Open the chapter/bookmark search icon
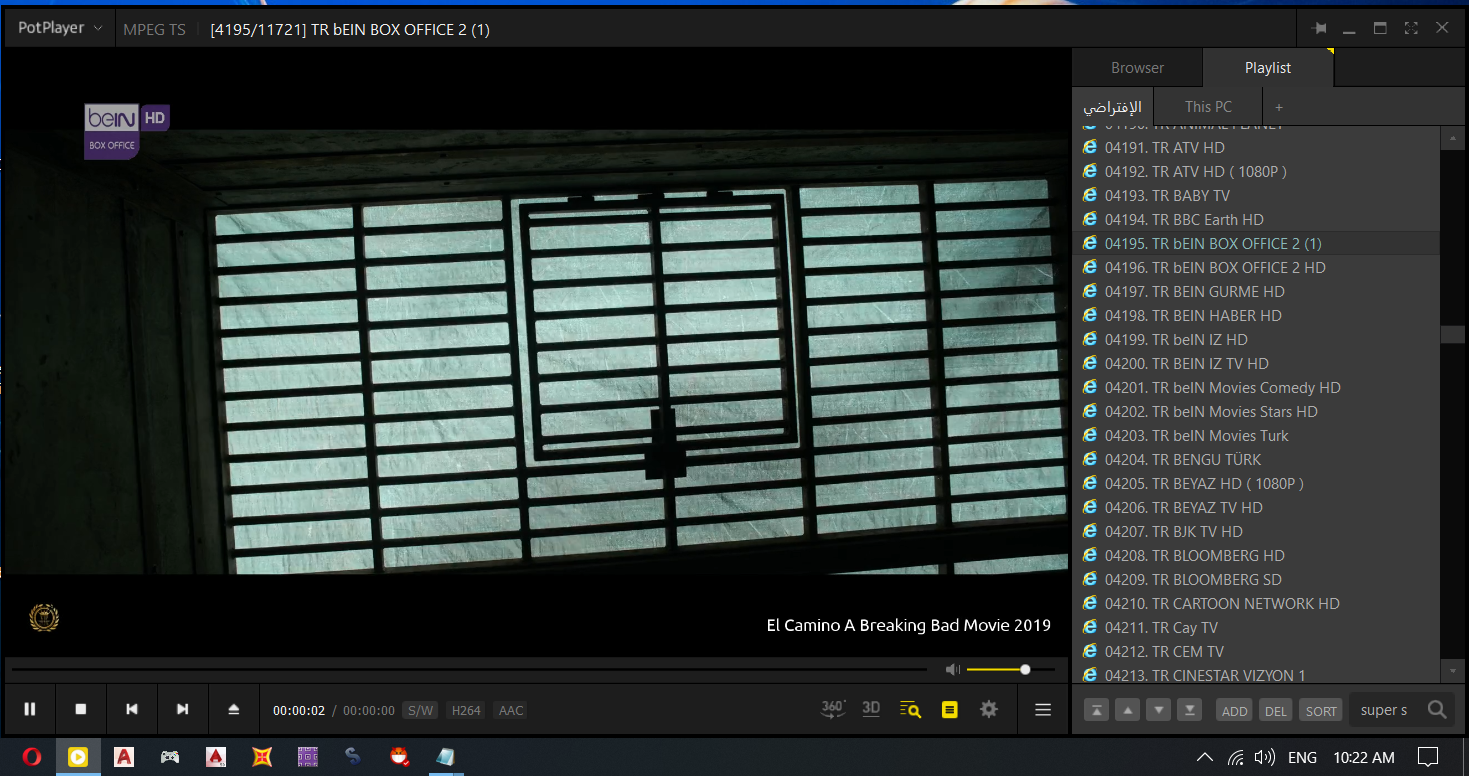This screenshot has height=776, width=1469. 910,709
